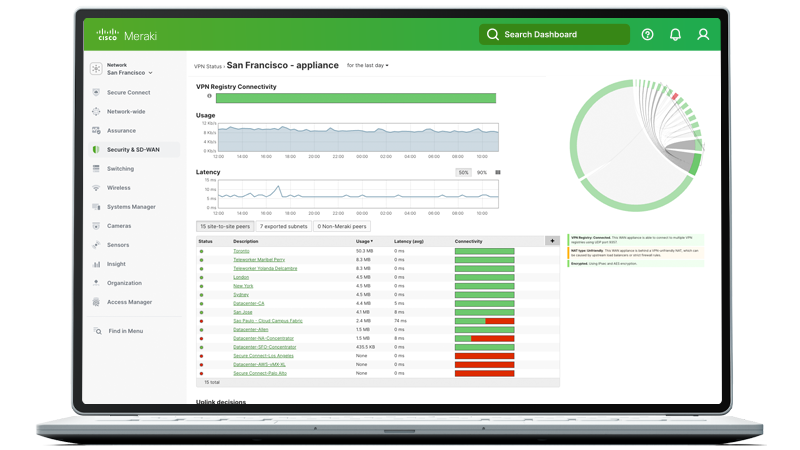The width and height of the screenshot is (800, 450).
Task: Open the user account profile icon
Action: [x=703, y=34]
